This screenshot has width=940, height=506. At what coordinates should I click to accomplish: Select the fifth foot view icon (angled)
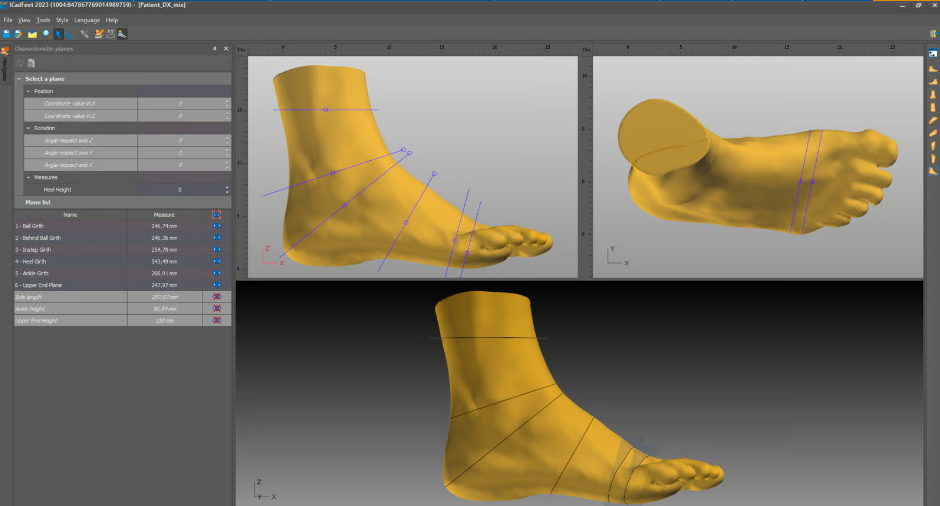point(933,120)
